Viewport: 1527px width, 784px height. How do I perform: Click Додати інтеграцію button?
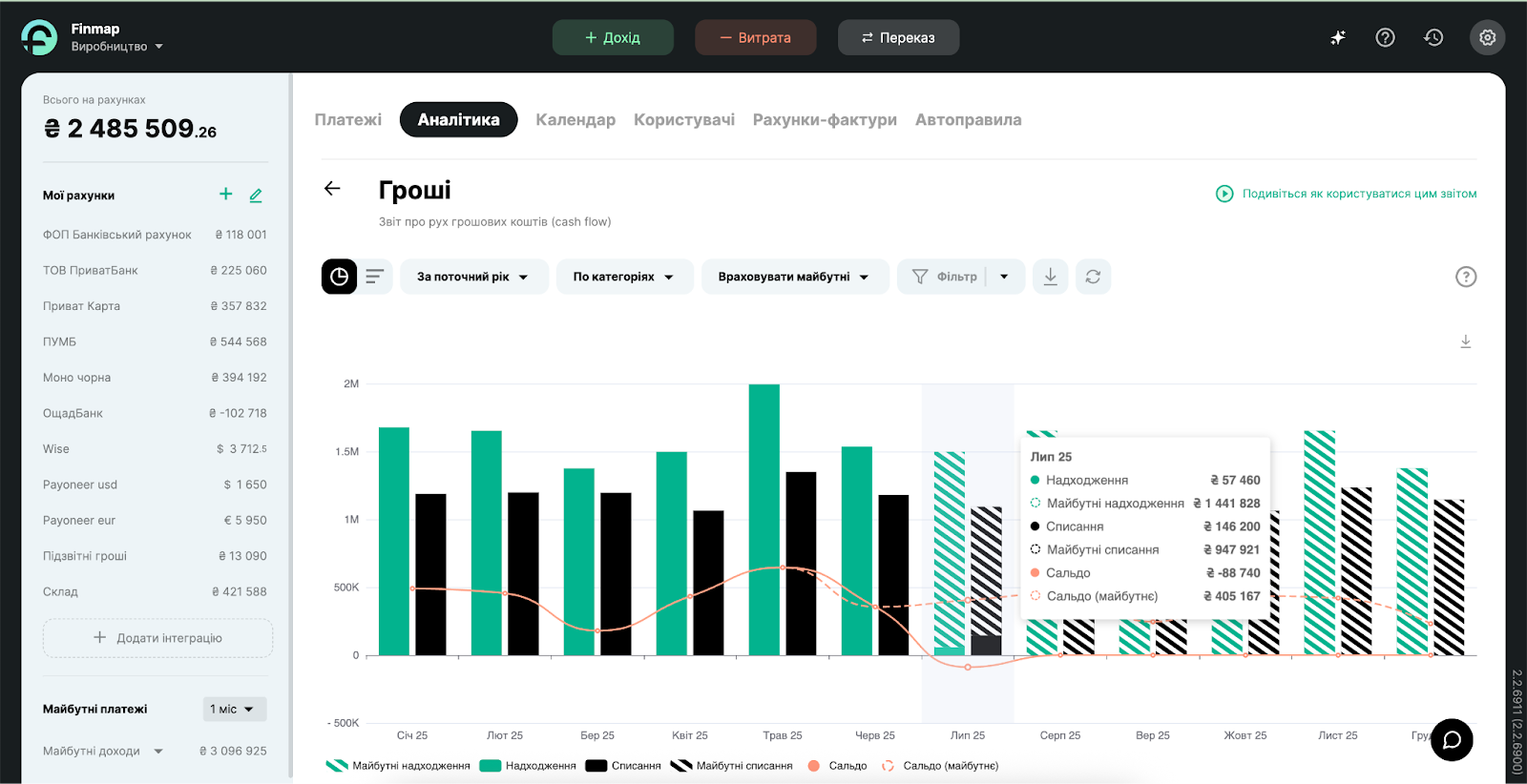[157, 638]
